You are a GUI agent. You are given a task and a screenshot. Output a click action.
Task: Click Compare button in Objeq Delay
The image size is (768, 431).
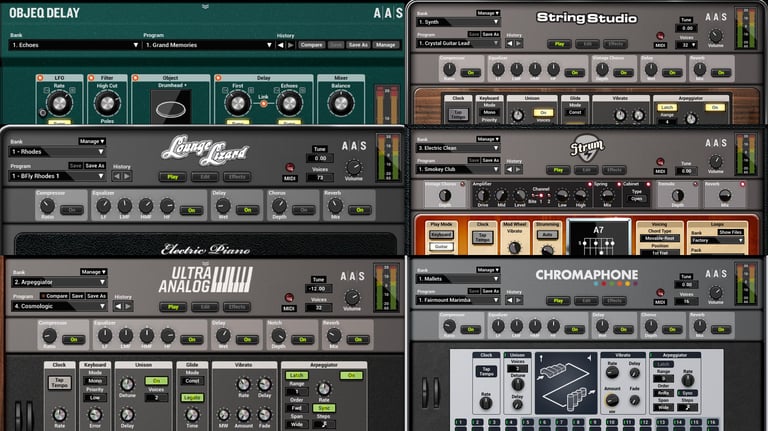[312, 45]
